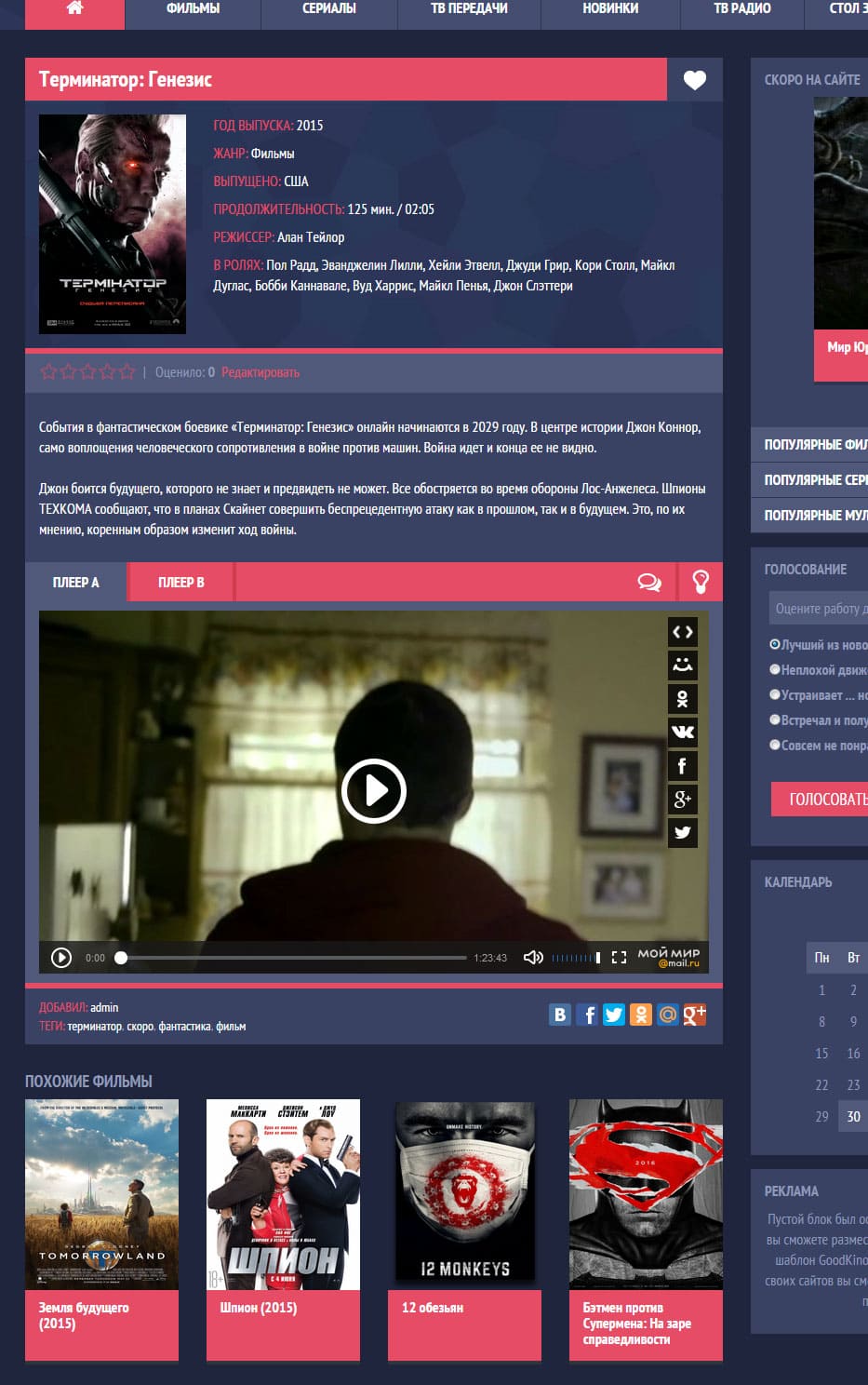Open the СЕРИАЛЫ menu
Image resolution: width=868 pixels, height=1385 pixels.
(329, 8)
